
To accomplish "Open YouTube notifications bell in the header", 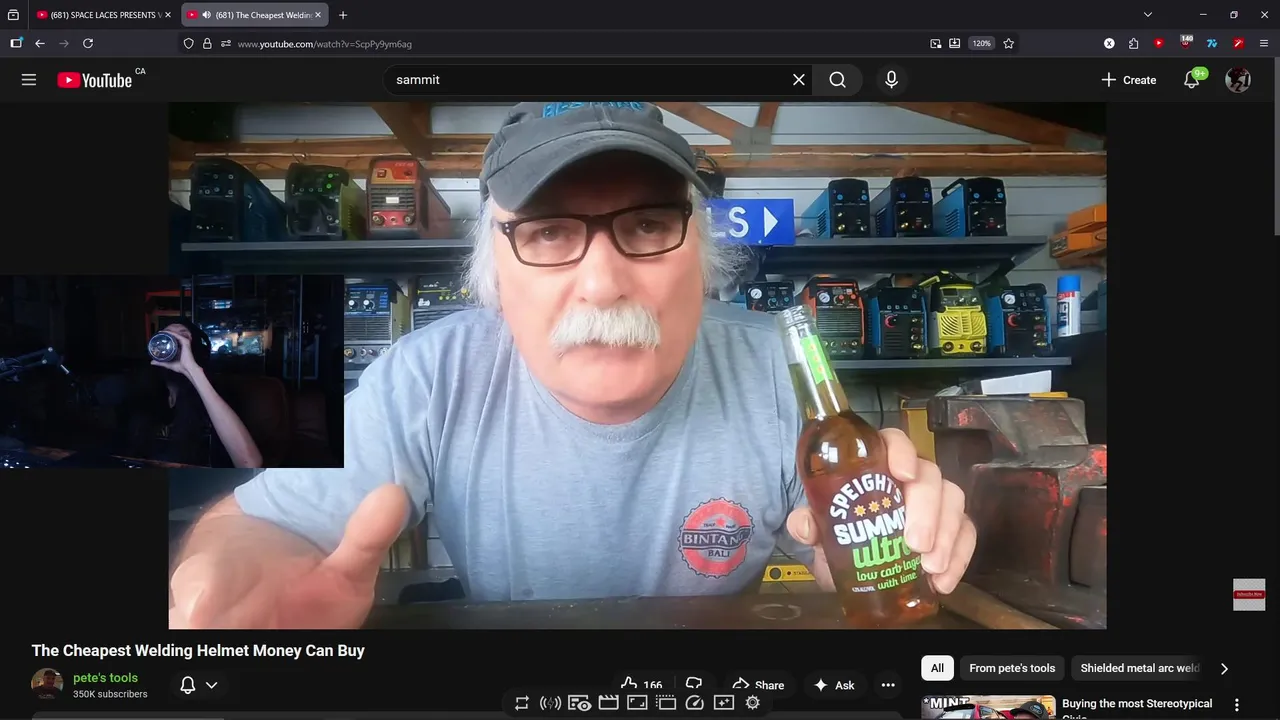I will [x=1192, y=80].
